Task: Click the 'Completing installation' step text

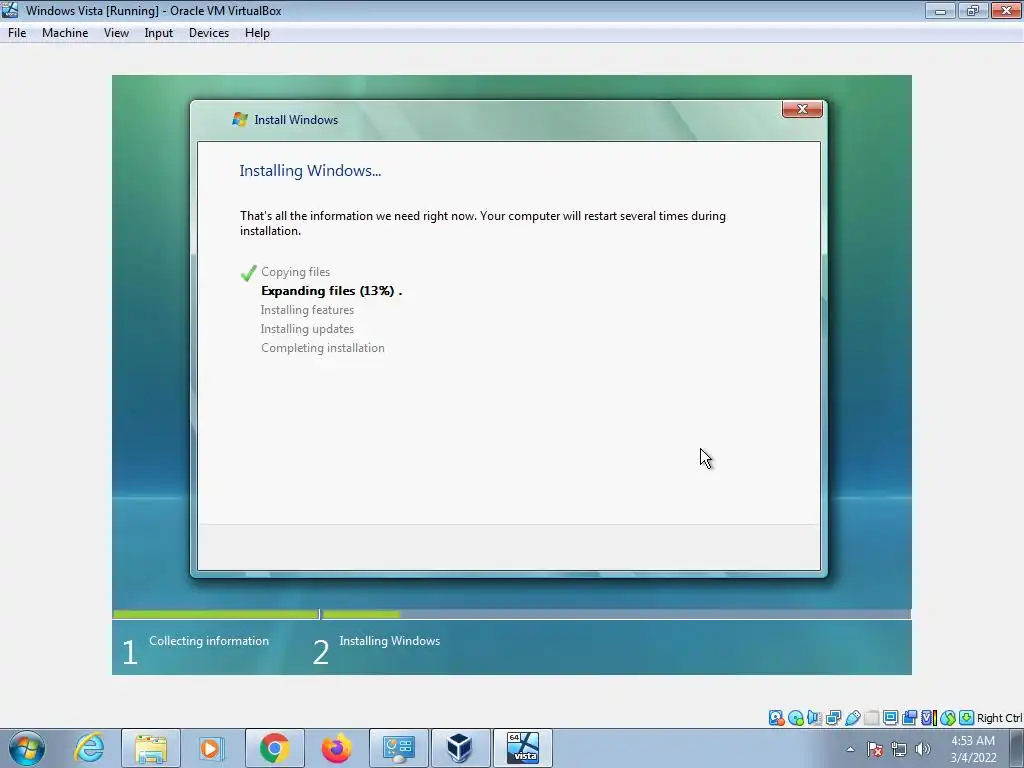Action: [323, 347]
